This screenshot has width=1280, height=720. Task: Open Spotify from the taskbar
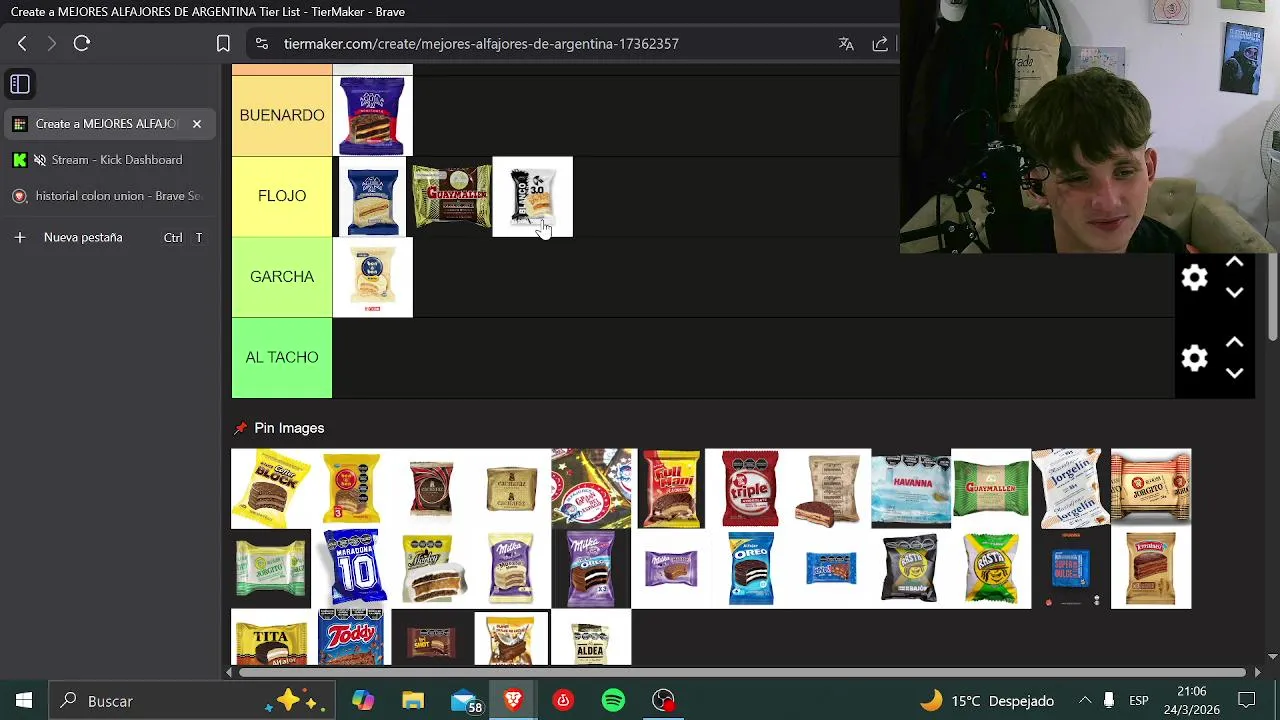tap(614, 701)
